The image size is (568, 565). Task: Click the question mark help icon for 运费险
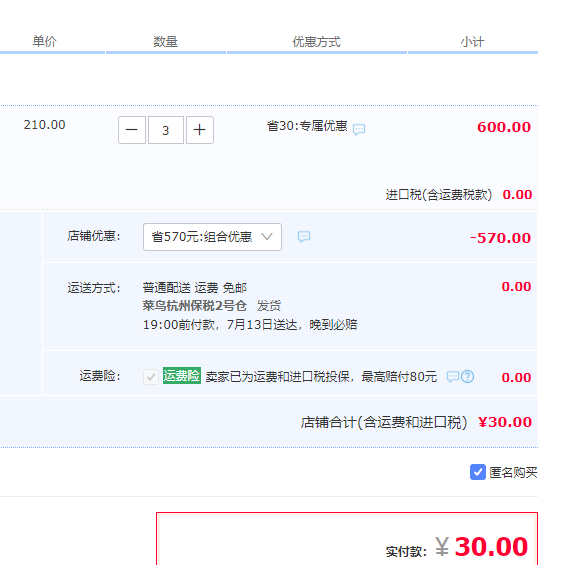pyautogui.click(x=467, y=377)
